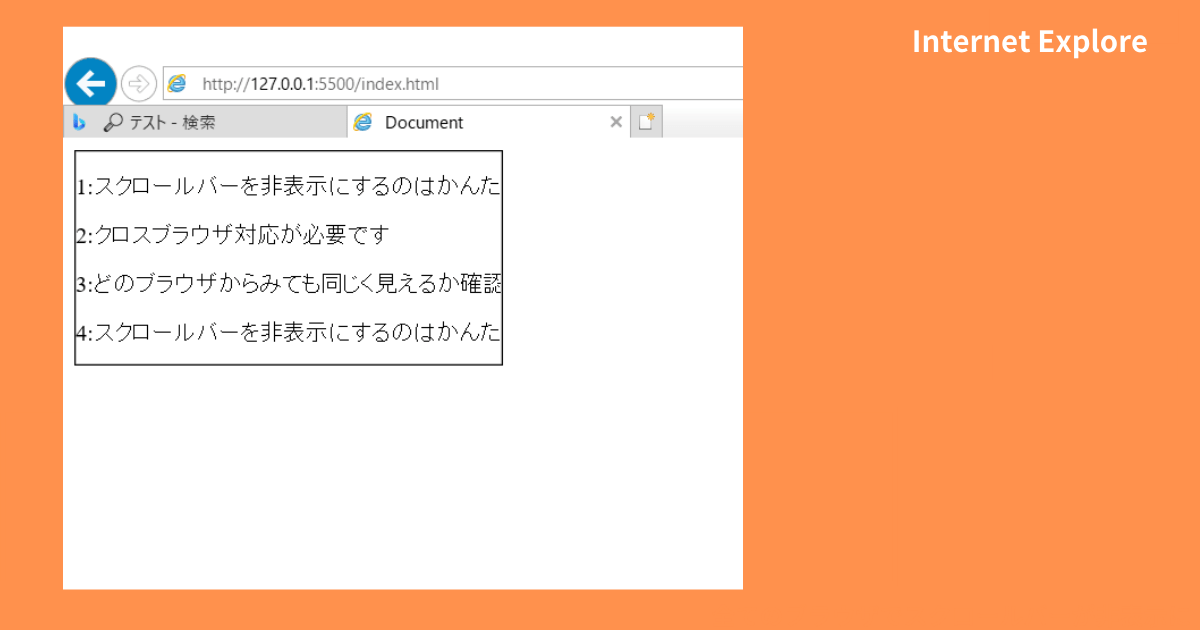Image resolution: width=1200 pixels, height=630 pixels.
Task: Click line 3 text starting with どのブラウザ
Action: [x=290, y=284]
